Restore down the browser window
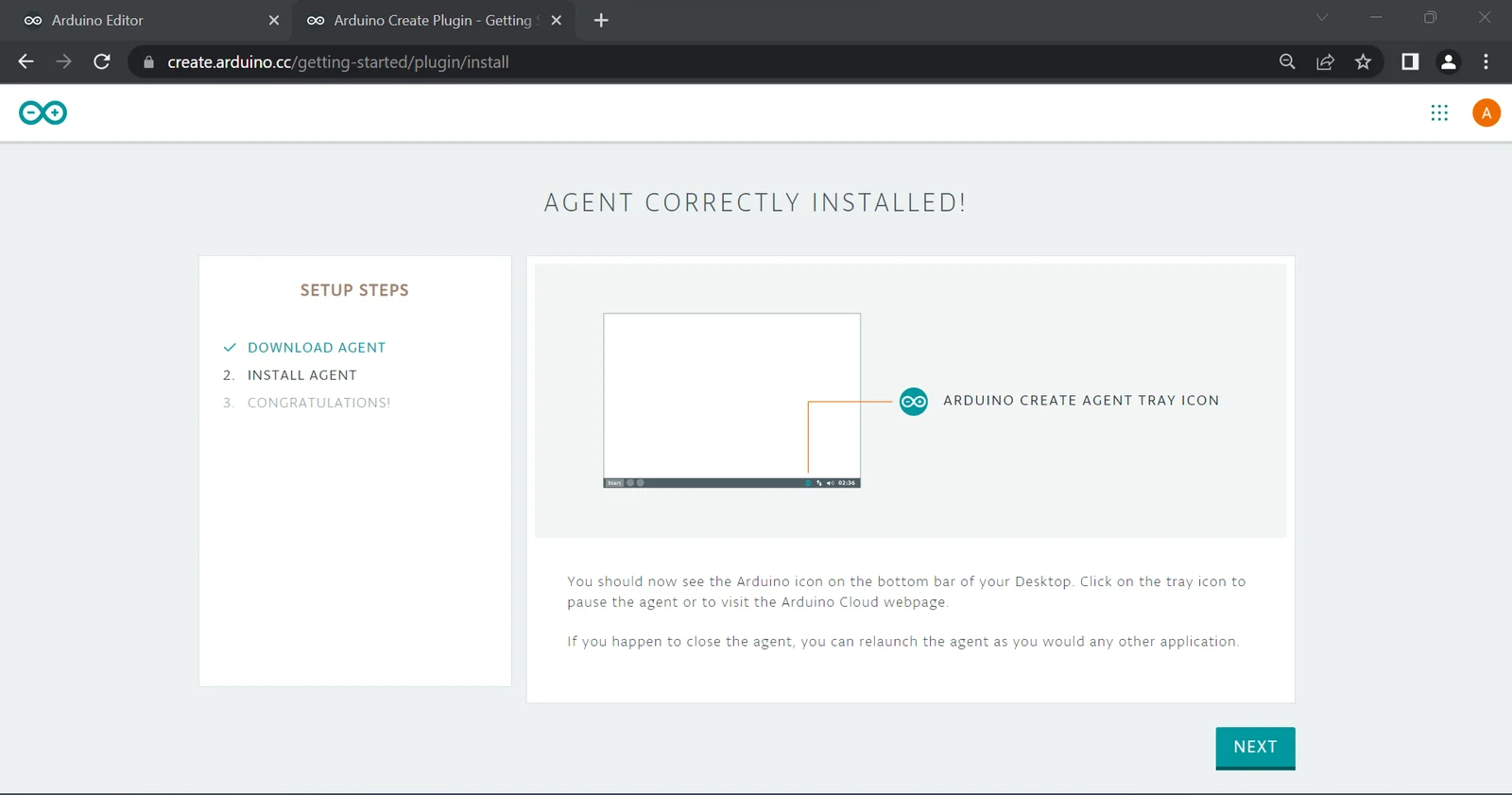 (1430, 18)
